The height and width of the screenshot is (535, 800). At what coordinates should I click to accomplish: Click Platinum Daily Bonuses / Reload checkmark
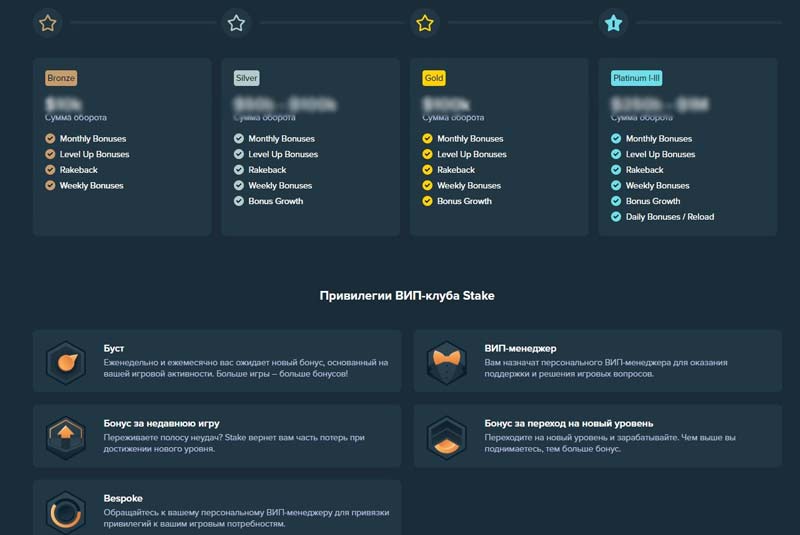[x=616, y=217]
